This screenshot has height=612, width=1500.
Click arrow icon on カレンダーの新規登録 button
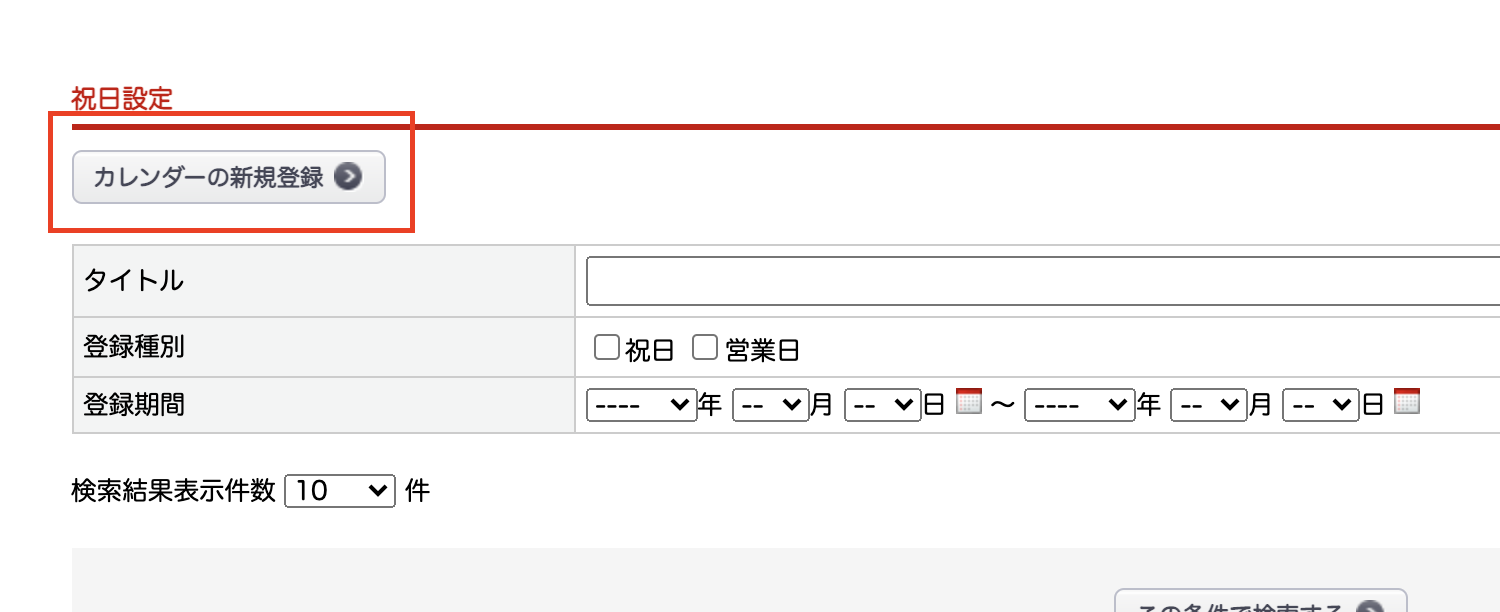(x=348, y=177)
